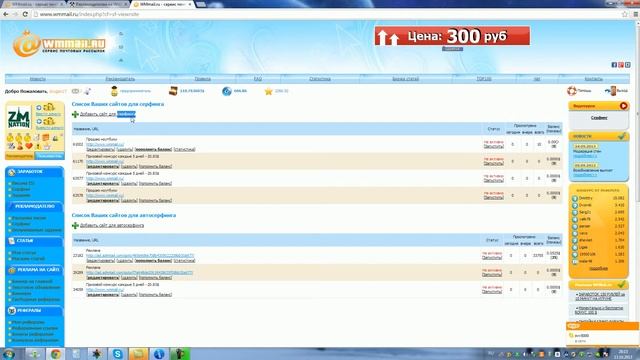
Task: Select the blue tab under the ZM Nation avatar
Action: pyautogui.click(x=49, y=156)
